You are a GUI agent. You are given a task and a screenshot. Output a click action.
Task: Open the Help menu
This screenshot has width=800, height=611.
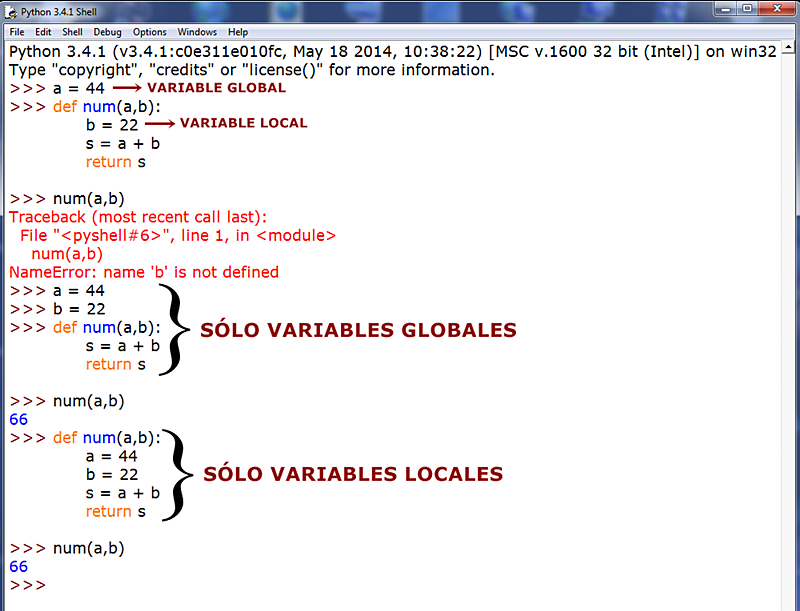pyautogui.click(x=237, y=31)
